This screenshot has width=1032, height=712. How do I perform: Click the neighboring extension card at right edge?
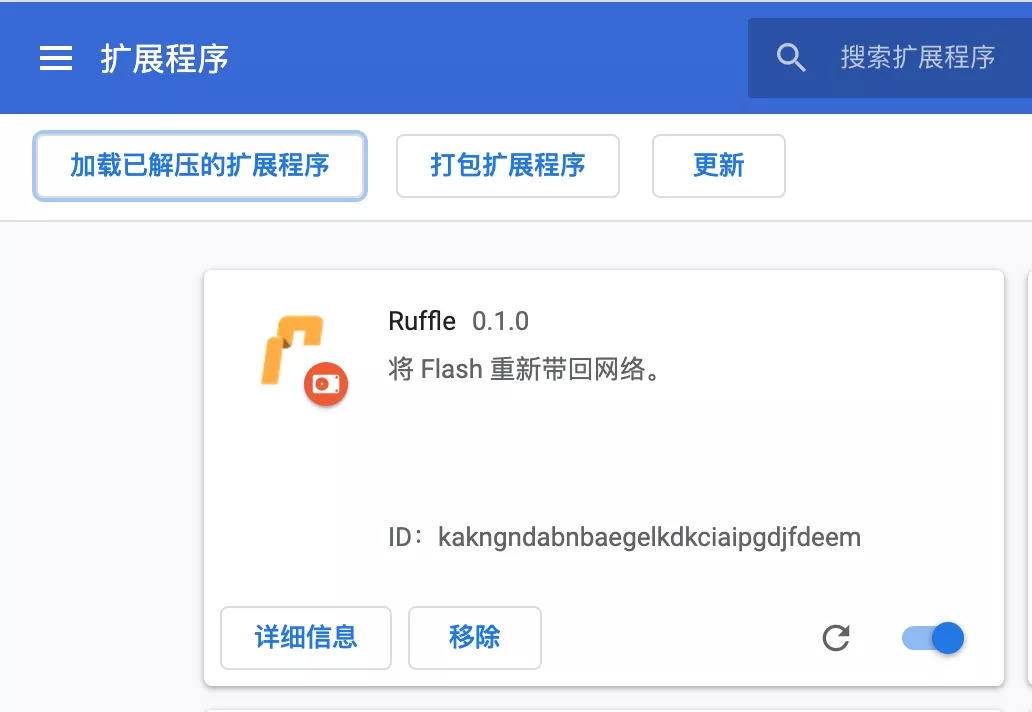[x=1029, y=478]
